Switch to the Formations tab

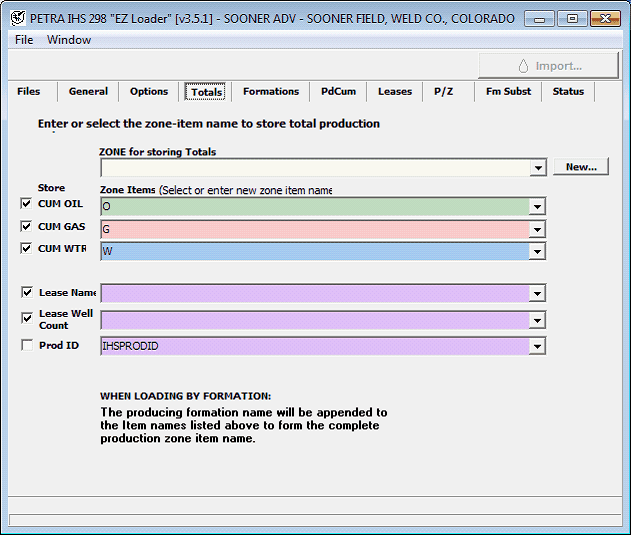[270, 92]
